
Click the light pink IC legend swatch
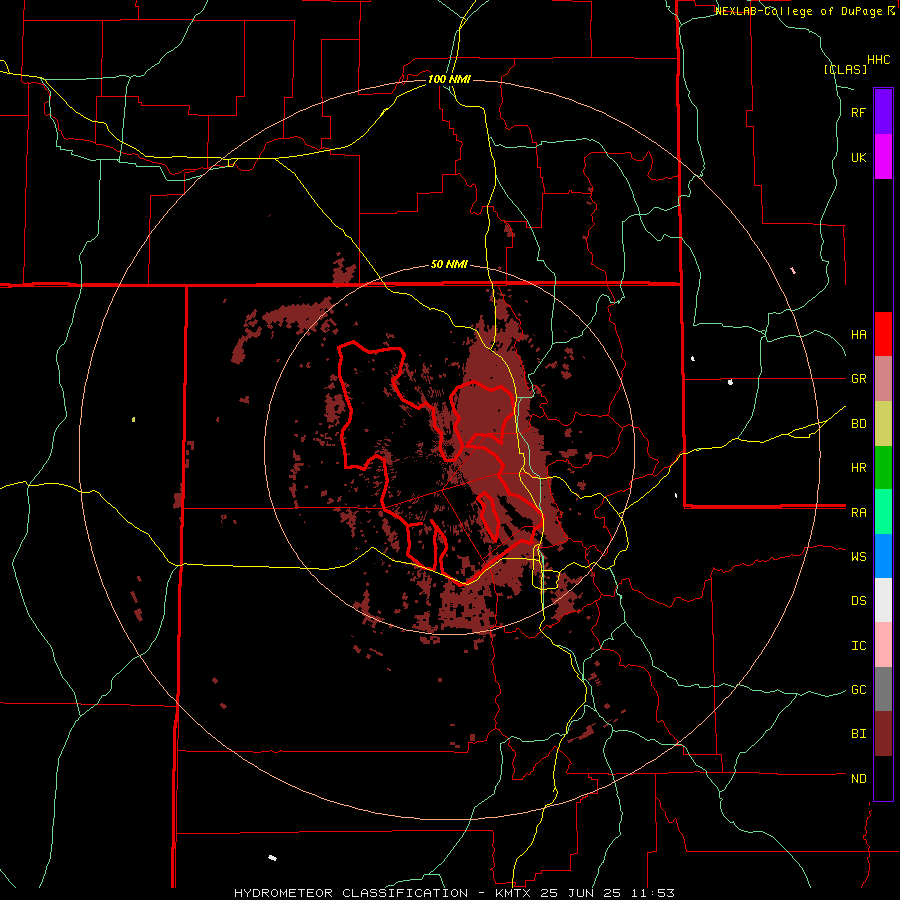tap(883, 645)
